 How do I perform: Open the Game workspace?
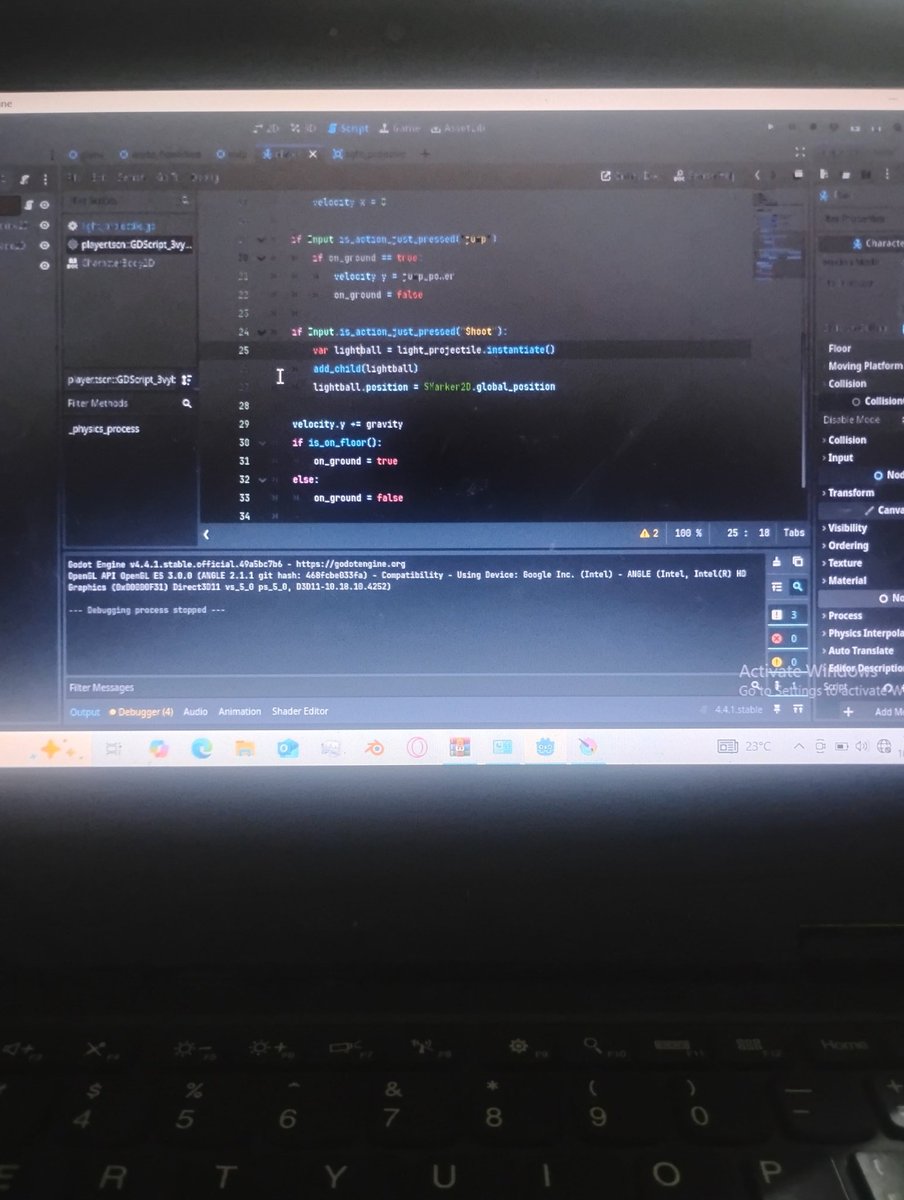point(399,128)
